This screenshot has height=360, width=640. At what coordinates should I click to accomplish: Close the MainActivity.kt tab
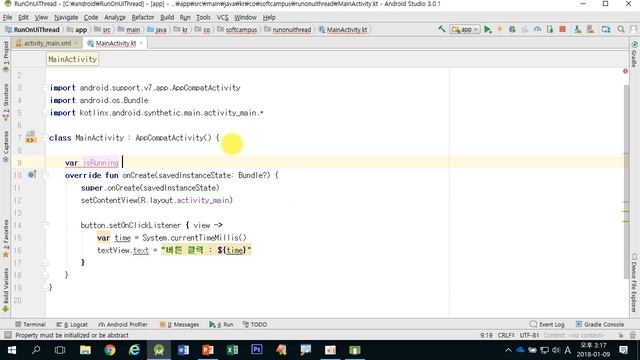(x=141, y=43)
